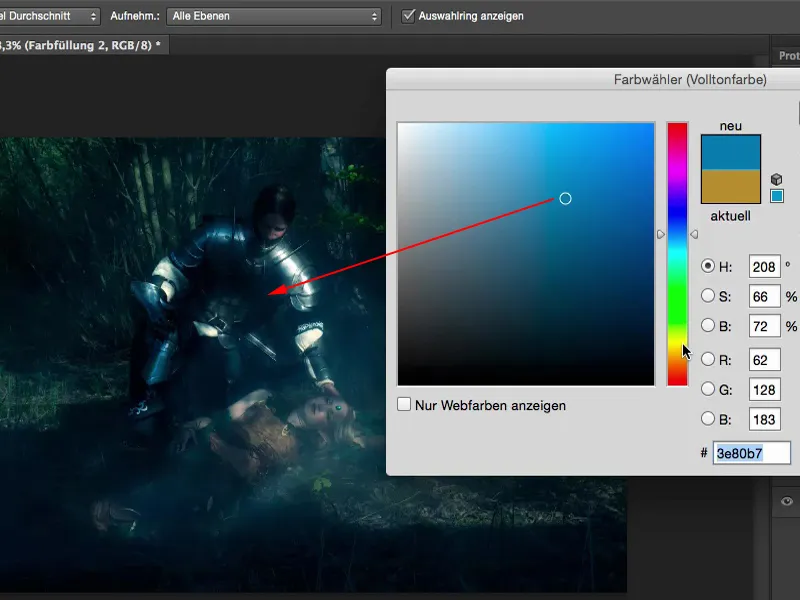Select the blue channel B radio button
This screenshot has width=800, height=600.
tap(708, 418)
